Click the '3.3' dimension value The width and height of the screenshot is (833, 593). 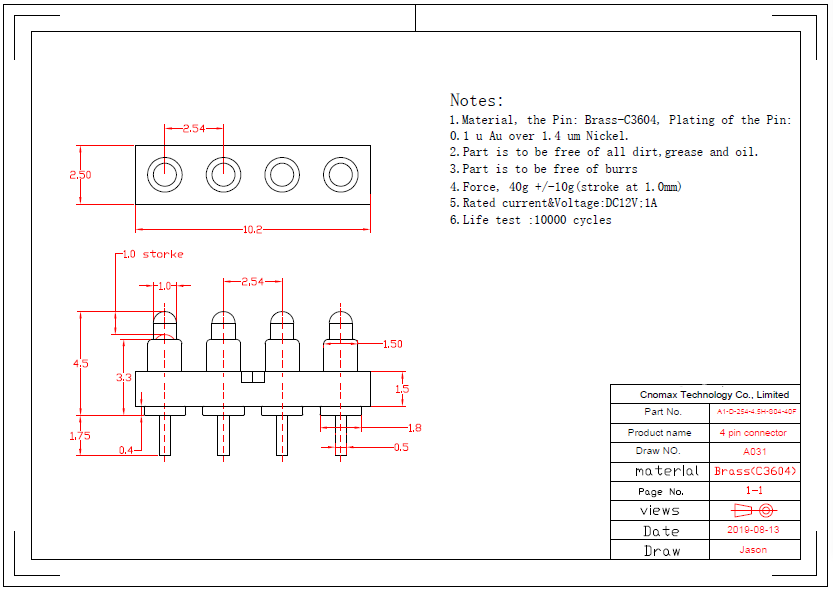coord(124,377)
